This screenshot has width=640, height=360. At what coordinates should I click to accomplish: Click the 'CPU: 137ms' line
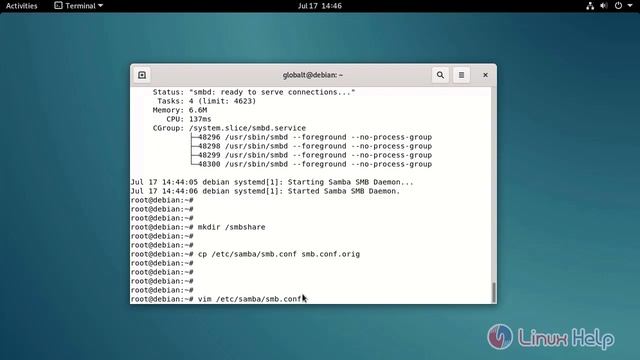(x=189, y=119)
